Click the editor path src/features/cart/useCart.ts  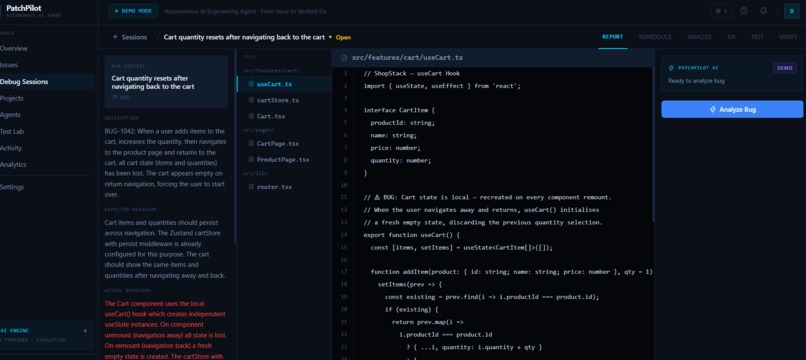tap(407, 58)
